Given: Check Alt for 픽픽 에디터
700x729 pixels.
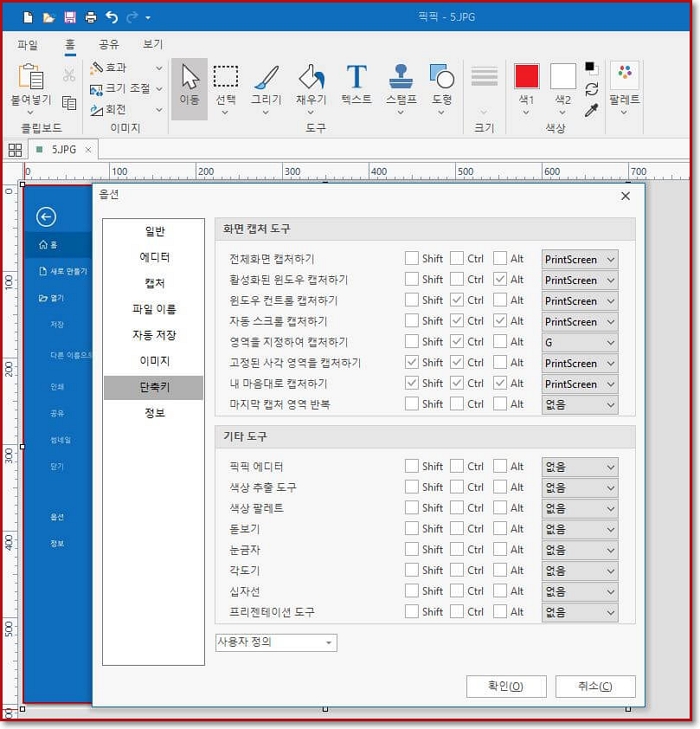Looking at the screenshot, I should 500,466.
